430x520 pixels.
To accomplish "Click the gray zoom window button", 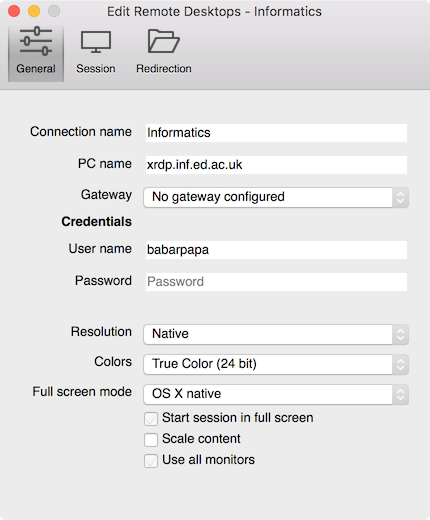I will click(54, 11).
